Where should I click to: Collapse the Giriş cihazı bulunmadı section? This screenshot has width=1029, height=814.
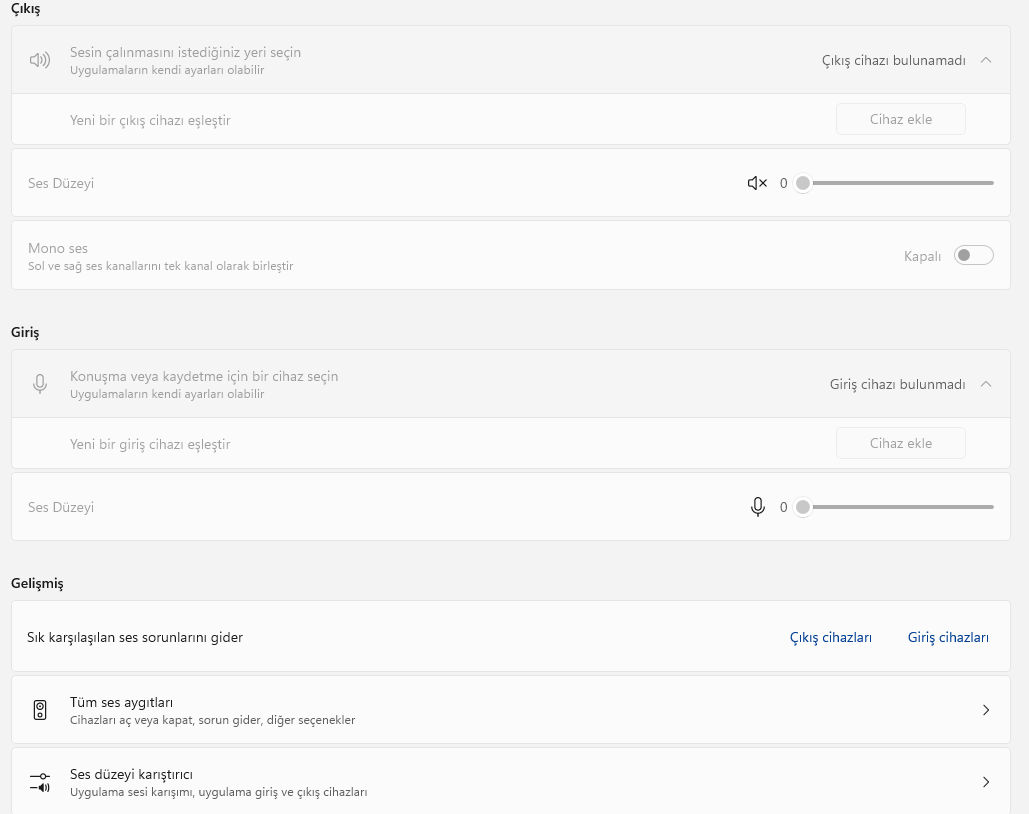(986, 384)
